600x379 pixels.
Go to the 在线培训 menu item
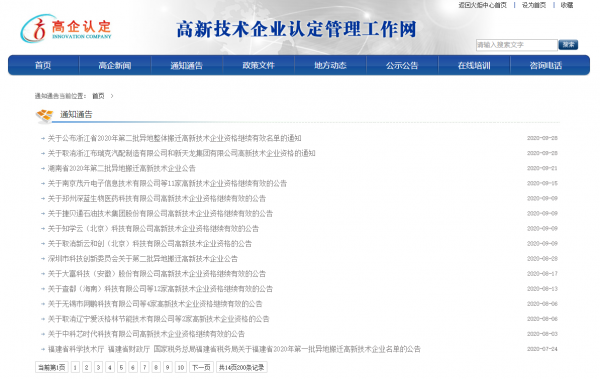(474, 65)
